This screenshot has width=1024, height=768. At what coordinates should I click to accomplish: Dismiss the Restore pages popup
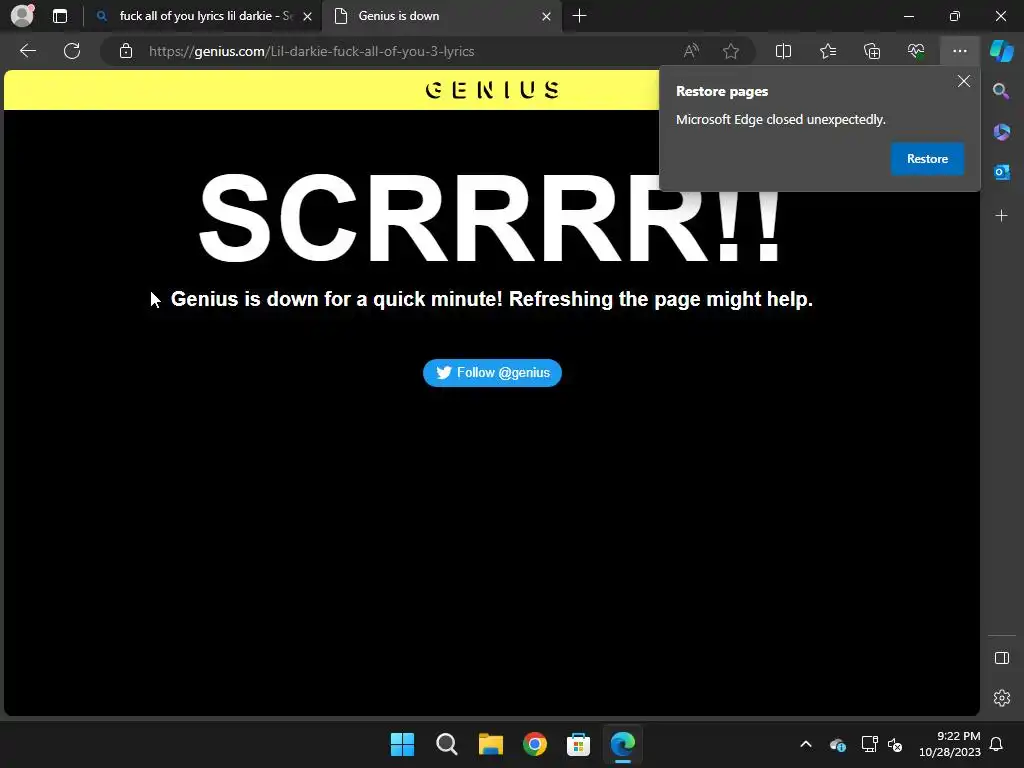point(963,81)
